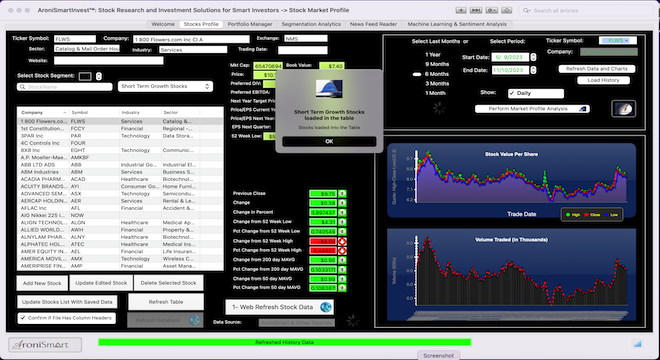Click the Refresh Table button
Viewport: 660px width, 360px height.
(166, 302)
